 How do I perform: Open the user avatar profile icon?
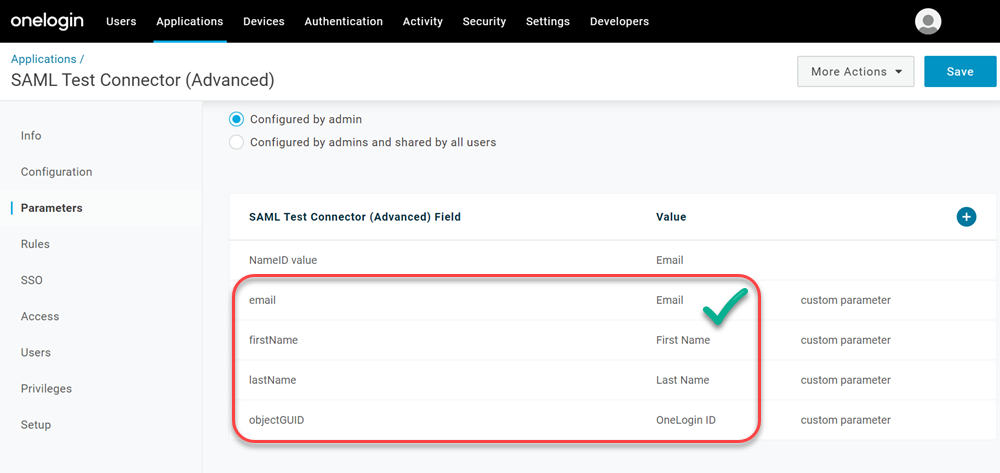928,21
